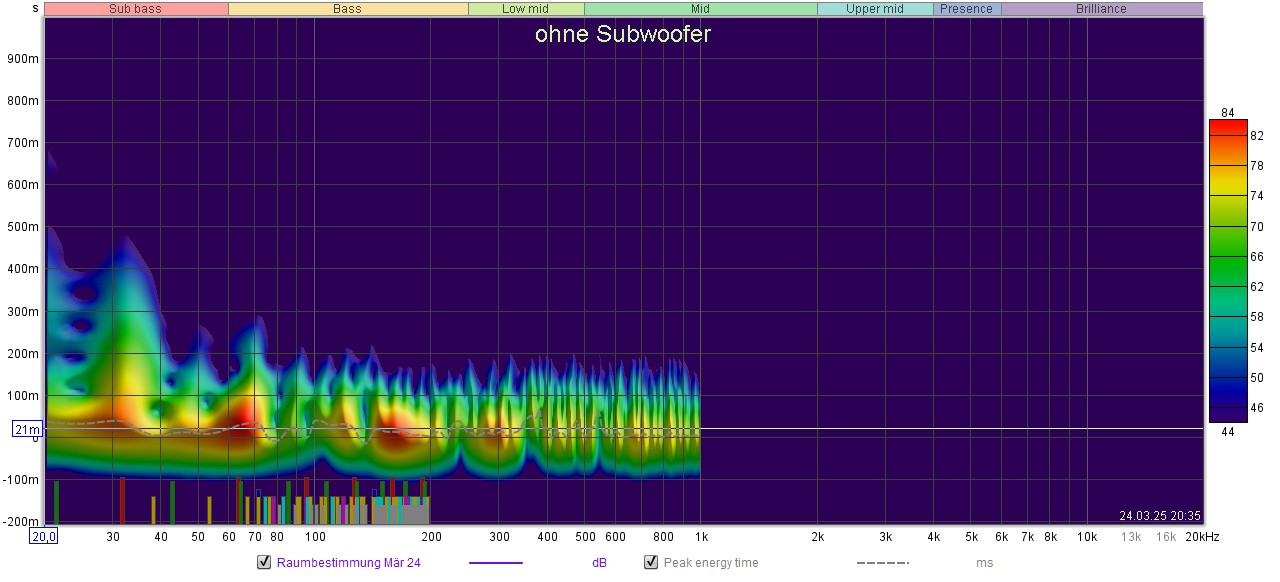Click the dB color scale legend bar
Screen dimensions: 1280x582
(1228, 270)
